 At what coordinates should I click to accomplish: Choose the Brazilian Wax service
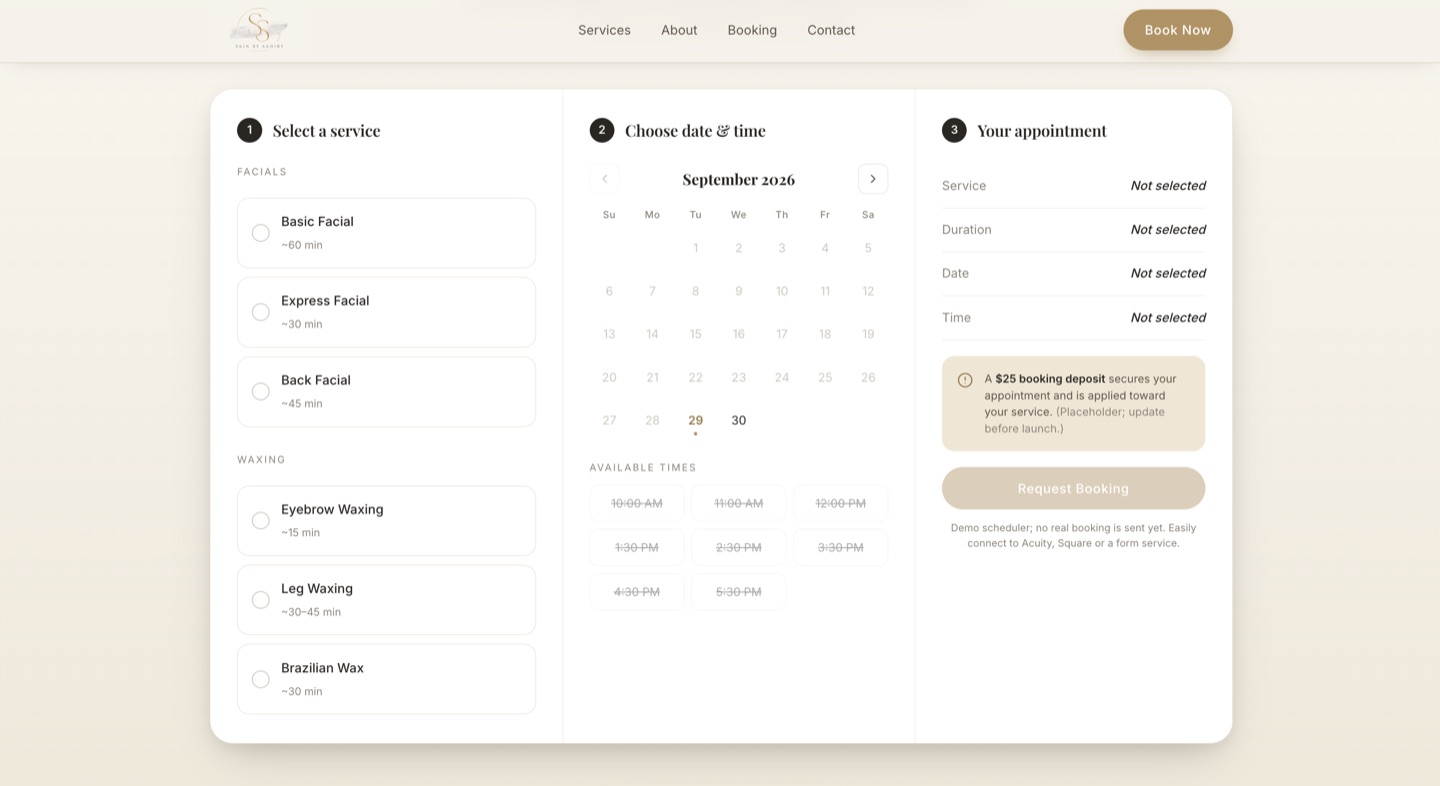point(386,679)
